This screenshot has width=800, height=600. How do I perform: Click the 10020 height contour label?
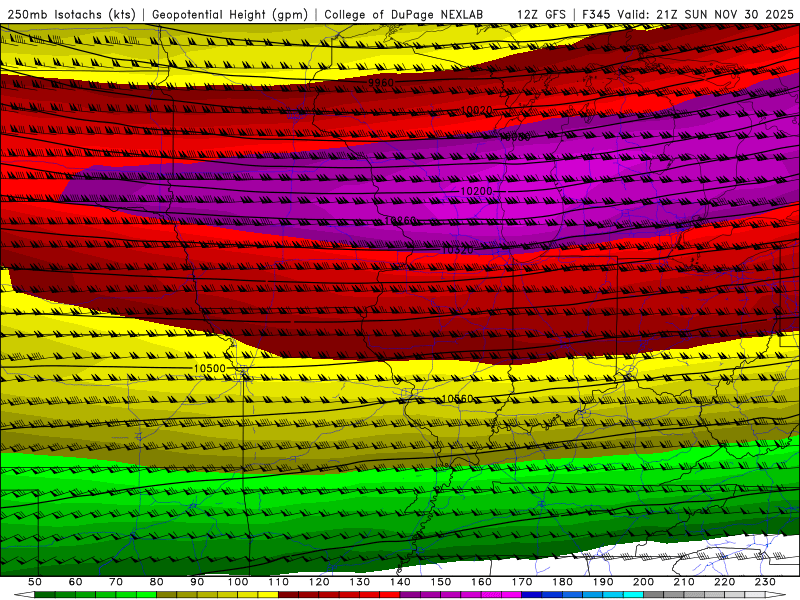click(477, 110)
